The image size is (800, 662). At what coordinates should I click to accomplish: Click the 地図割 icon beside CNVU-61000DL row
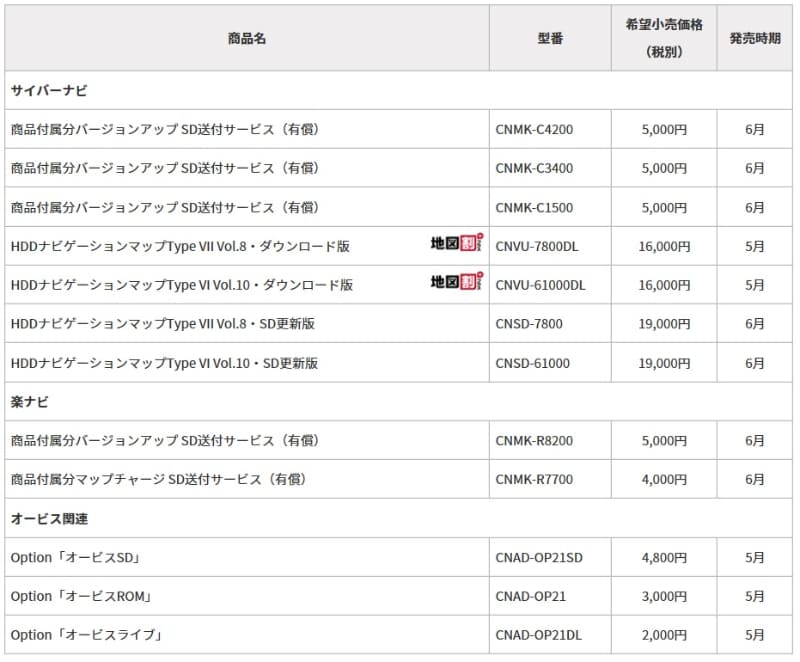(455, 284)
